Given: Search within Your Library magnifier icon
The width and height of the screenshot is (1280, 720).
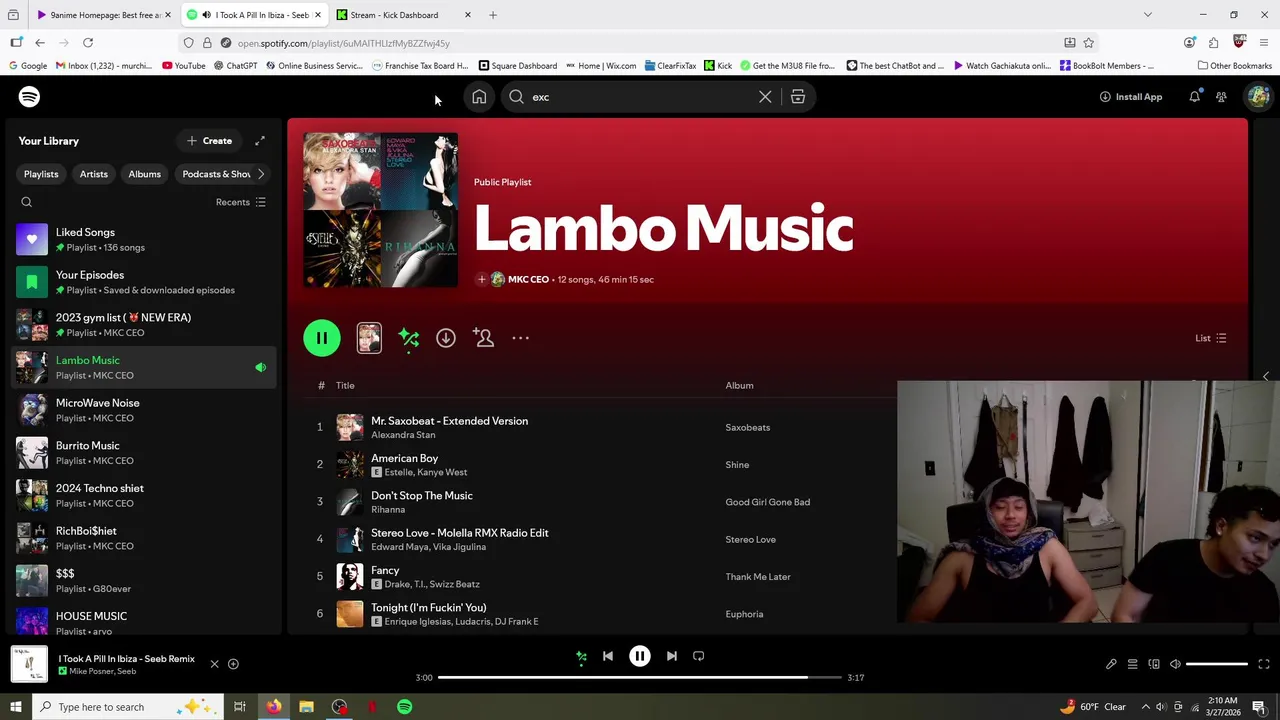Looking at the screenshot, I should pos(27,202).
